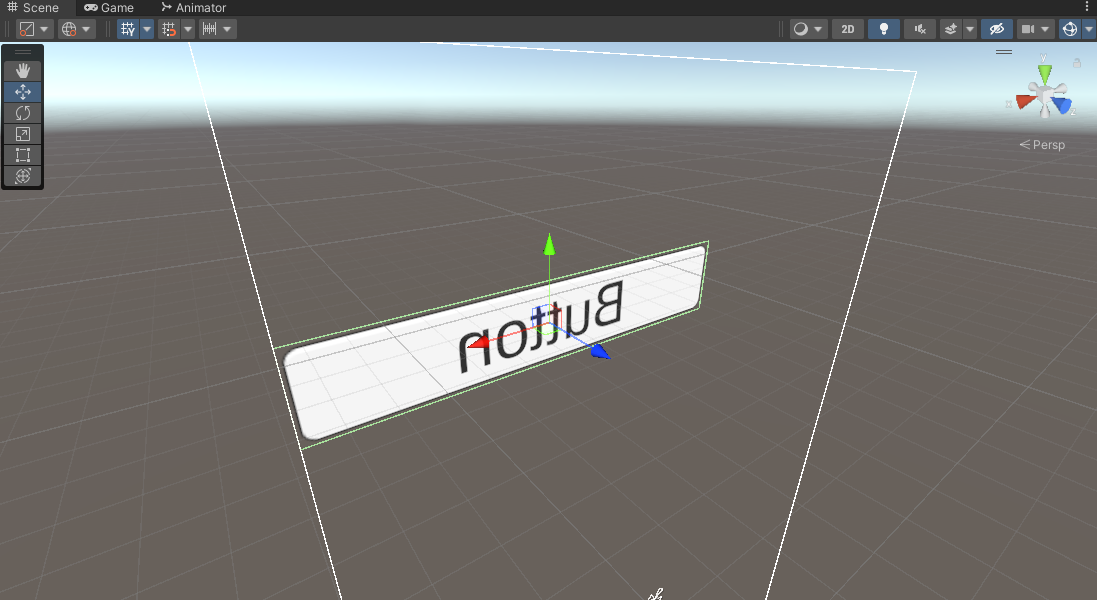The height and width of the screenshot is (600, 1097).
Task: Toggle the orientation gizmo rotation lock
Action: pyautogui.click(x=1077, y=62)
